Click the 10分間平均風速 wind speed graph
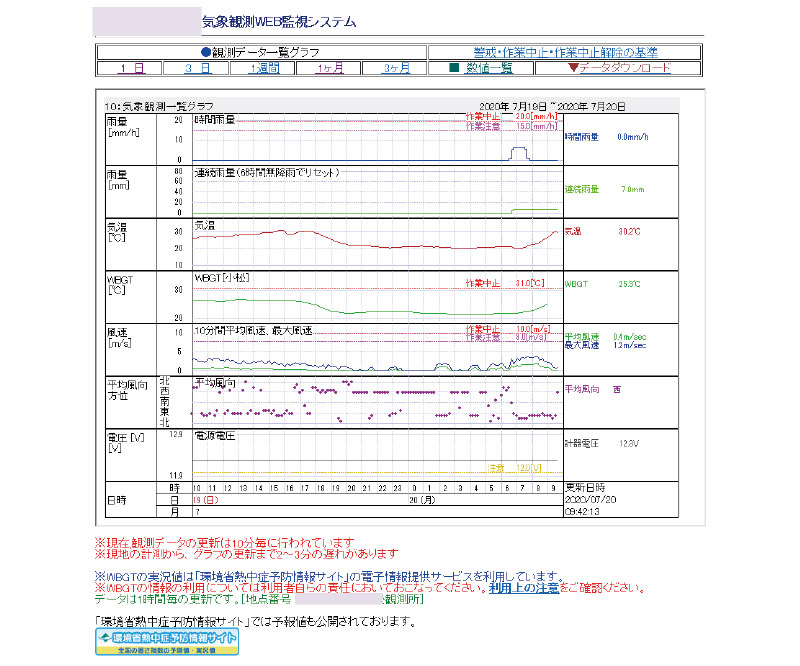The width and height of the screenshot is (800, 666). click(375, 349)
